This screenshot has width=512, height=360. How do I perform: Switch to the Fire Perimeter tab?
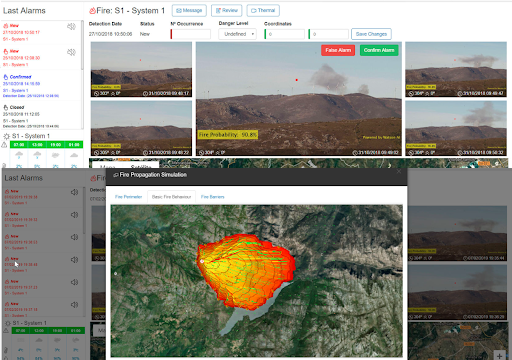(128, 197)
